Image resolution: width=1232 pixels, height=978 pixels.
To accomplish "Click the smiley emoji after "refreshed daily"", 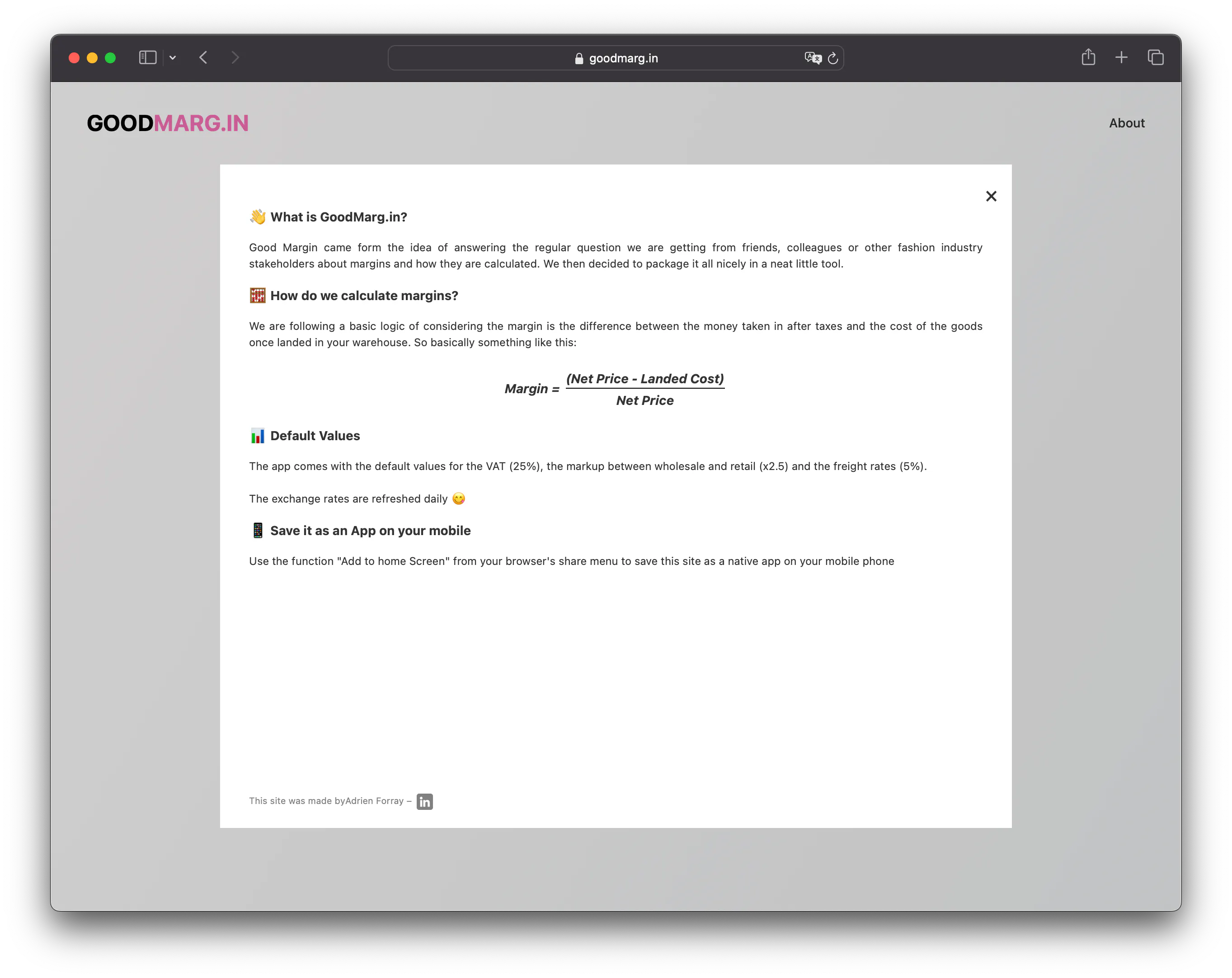I will point(458,498).
